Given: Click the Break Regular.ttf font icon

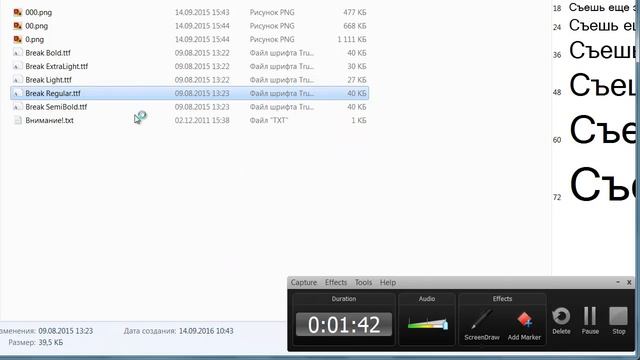Looking at the screenshot, I should (17, 93).
